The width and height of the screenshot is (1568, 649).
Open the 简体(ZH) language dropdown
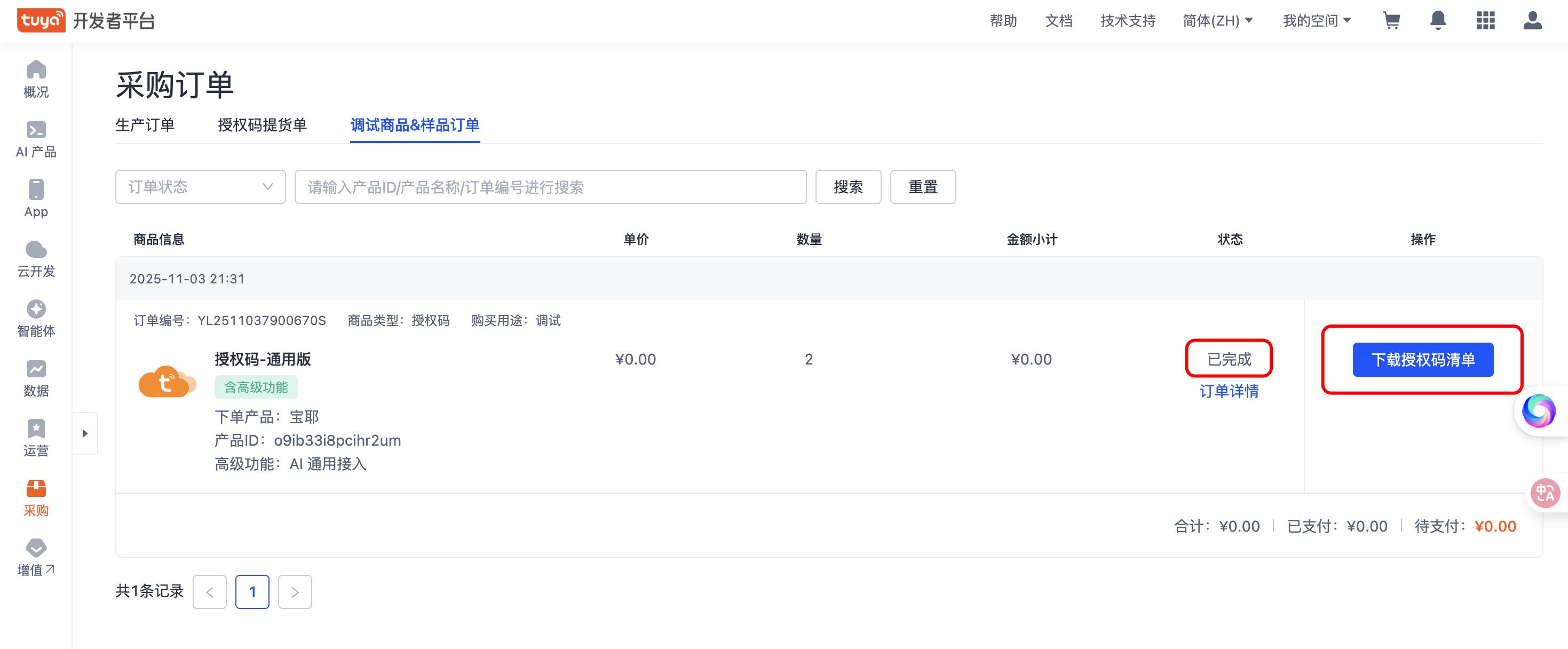click(x=1217, y=21)
